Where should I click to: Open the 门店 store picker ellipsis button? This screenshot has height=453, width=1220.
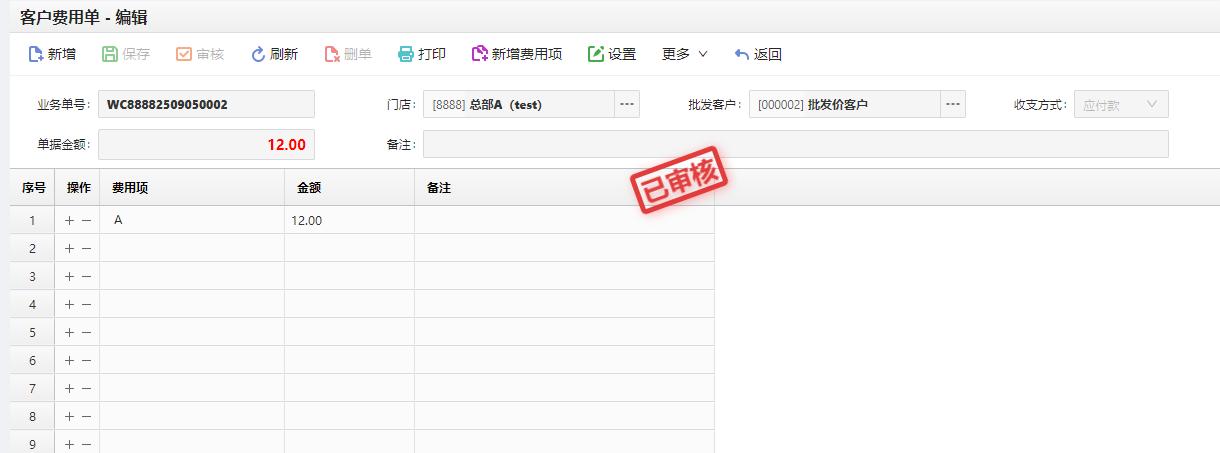point(626,104)
